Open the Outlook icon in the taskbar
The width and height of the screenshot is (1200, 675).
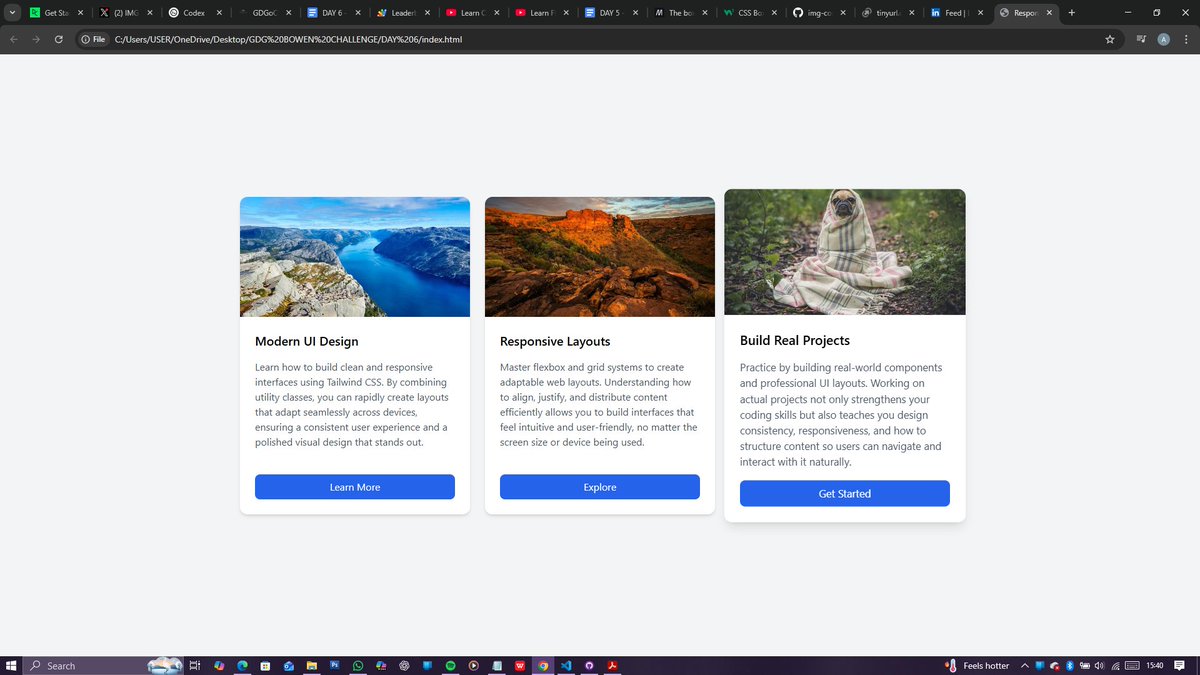pos(288,665)
